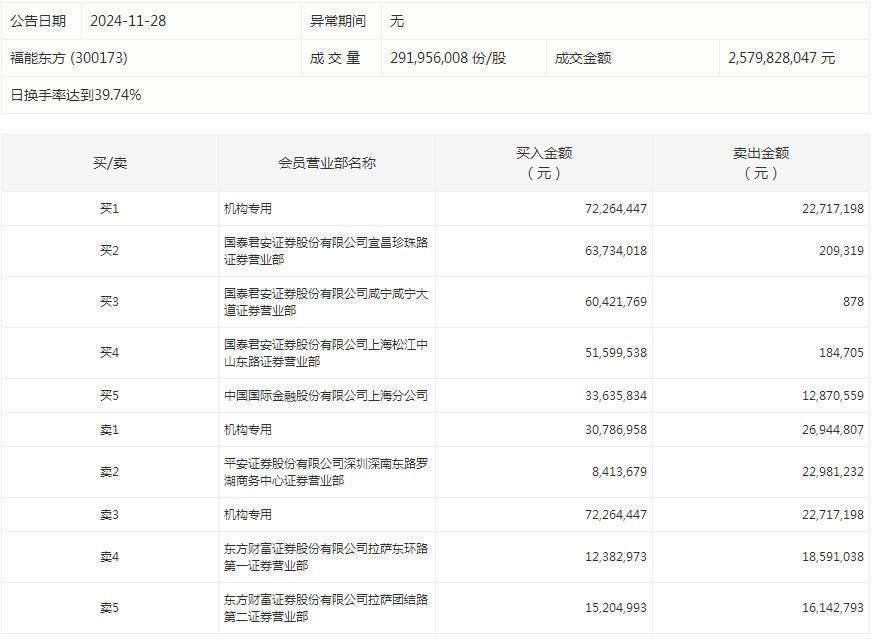Click the sell amount 184,705

(x=841, y=353)
